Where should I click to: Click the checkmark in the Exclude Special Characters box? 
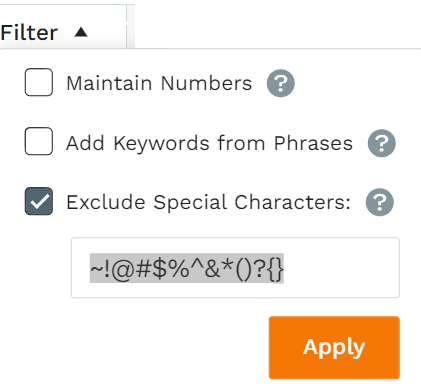tap(39, 201)
